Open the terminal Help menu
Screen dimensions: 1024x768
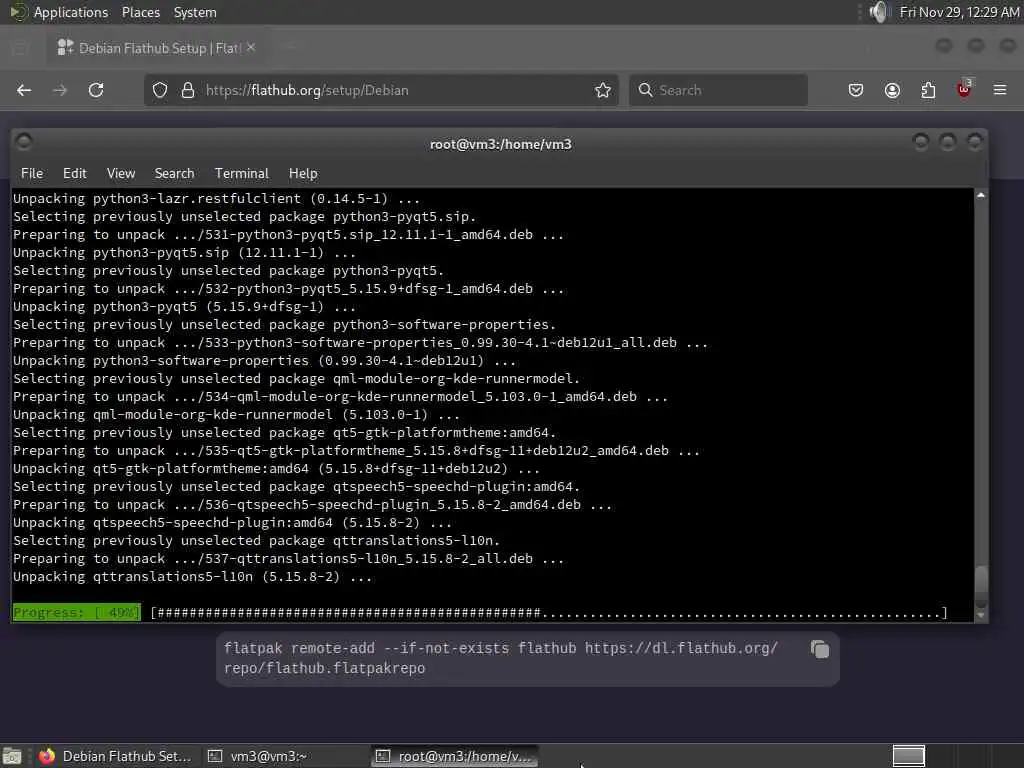pyautogui.click(x=303, y=173)
